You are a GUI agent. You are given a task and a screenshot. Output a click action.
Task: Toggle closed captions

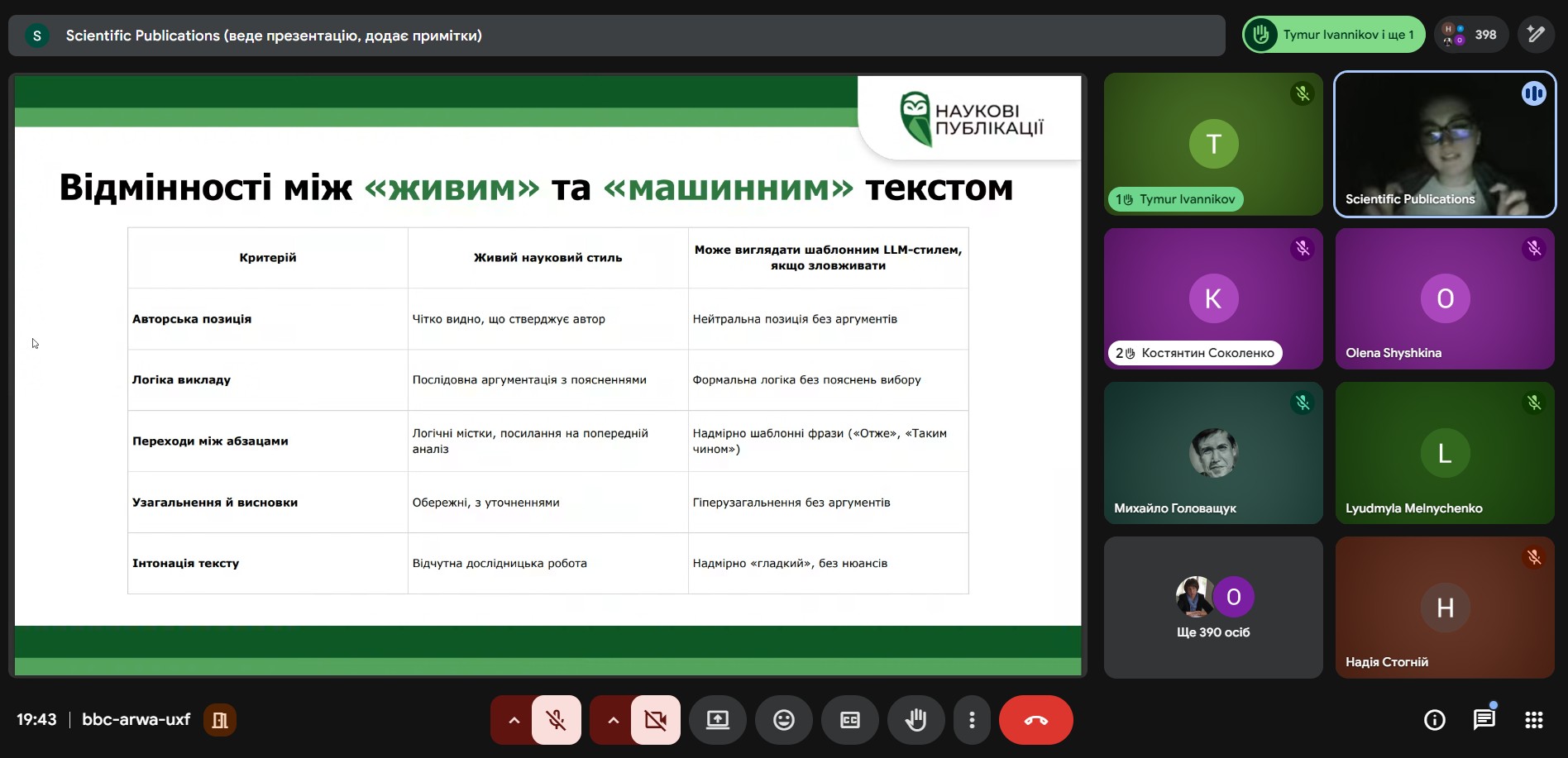849,720
